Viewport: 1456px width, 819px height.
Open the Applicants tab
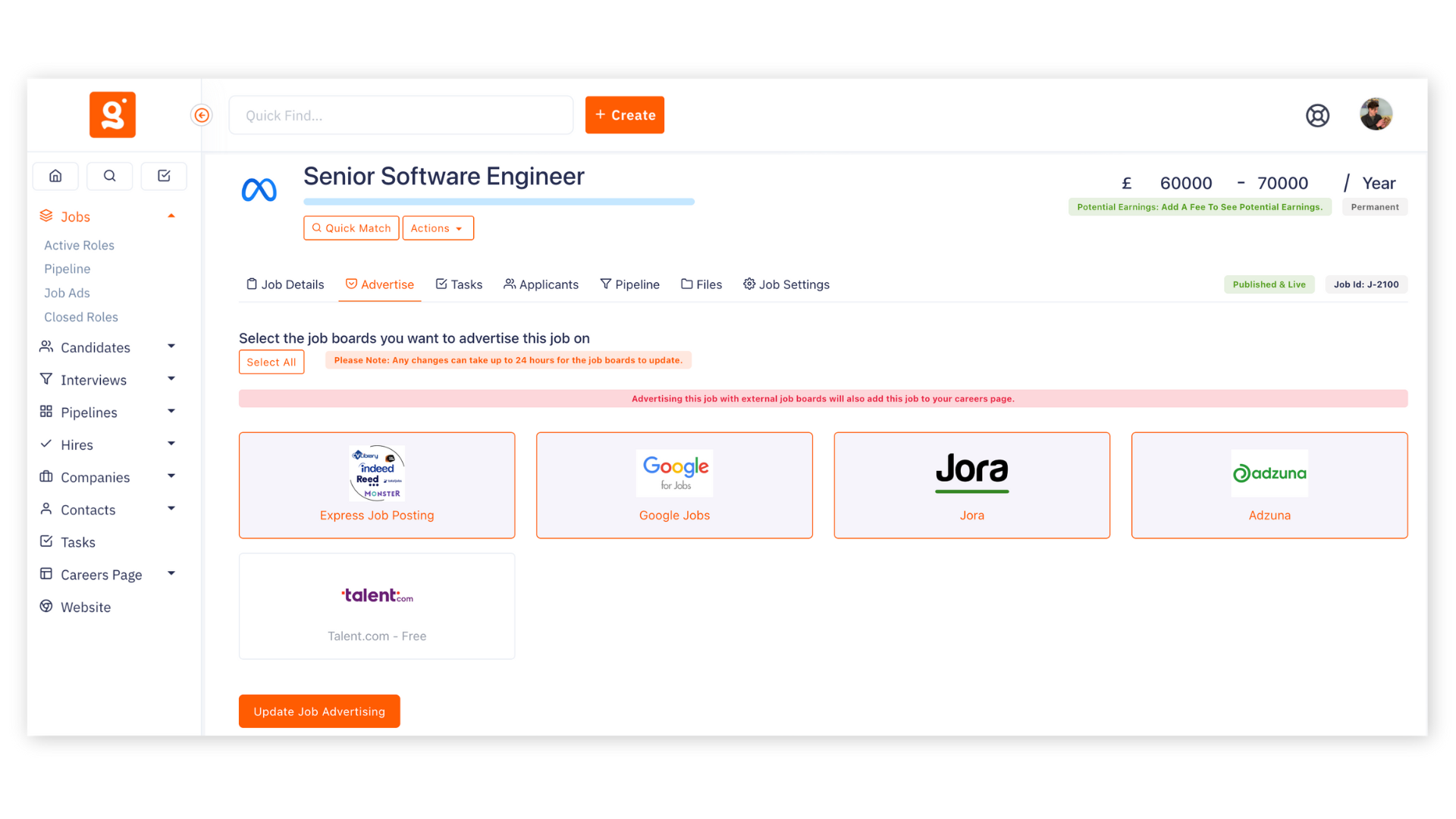click(x=541, y=284)
